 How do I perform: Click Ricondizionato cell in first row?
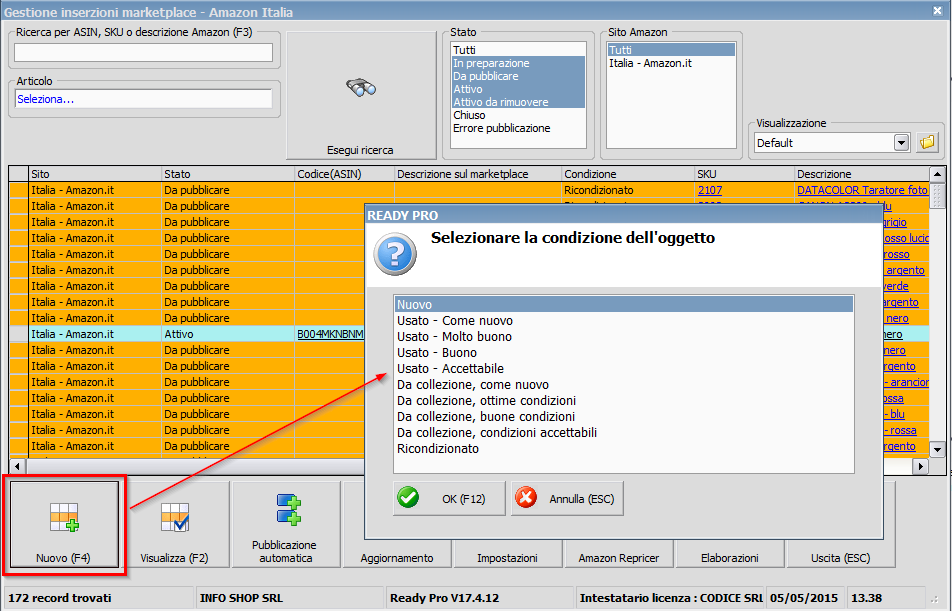click(628, 190)
